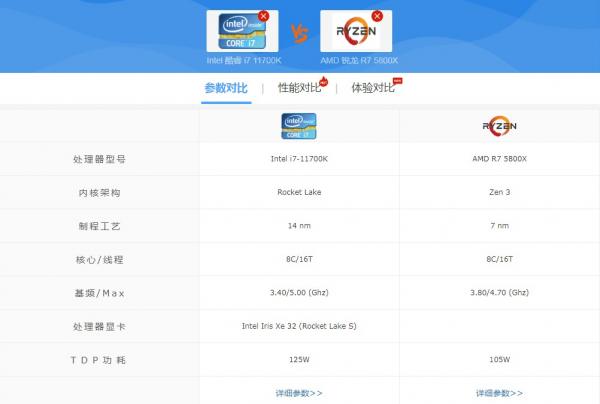600x404 pixels.
Task: Click the '7 nm' process cell
Action: point(499,226)
